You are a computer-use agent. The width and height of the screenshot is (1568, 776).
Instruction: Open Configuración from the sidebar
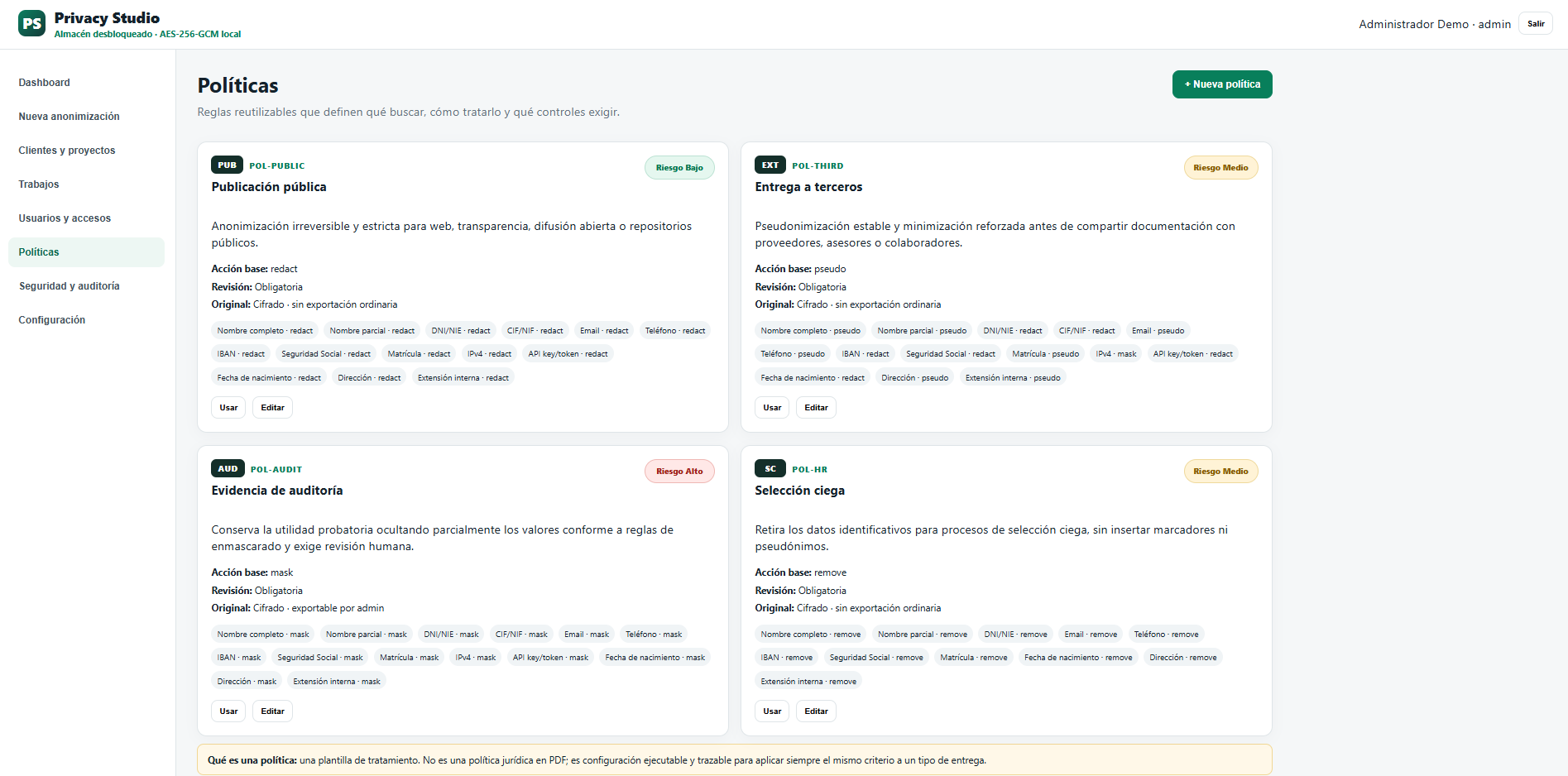click(86, 320)
